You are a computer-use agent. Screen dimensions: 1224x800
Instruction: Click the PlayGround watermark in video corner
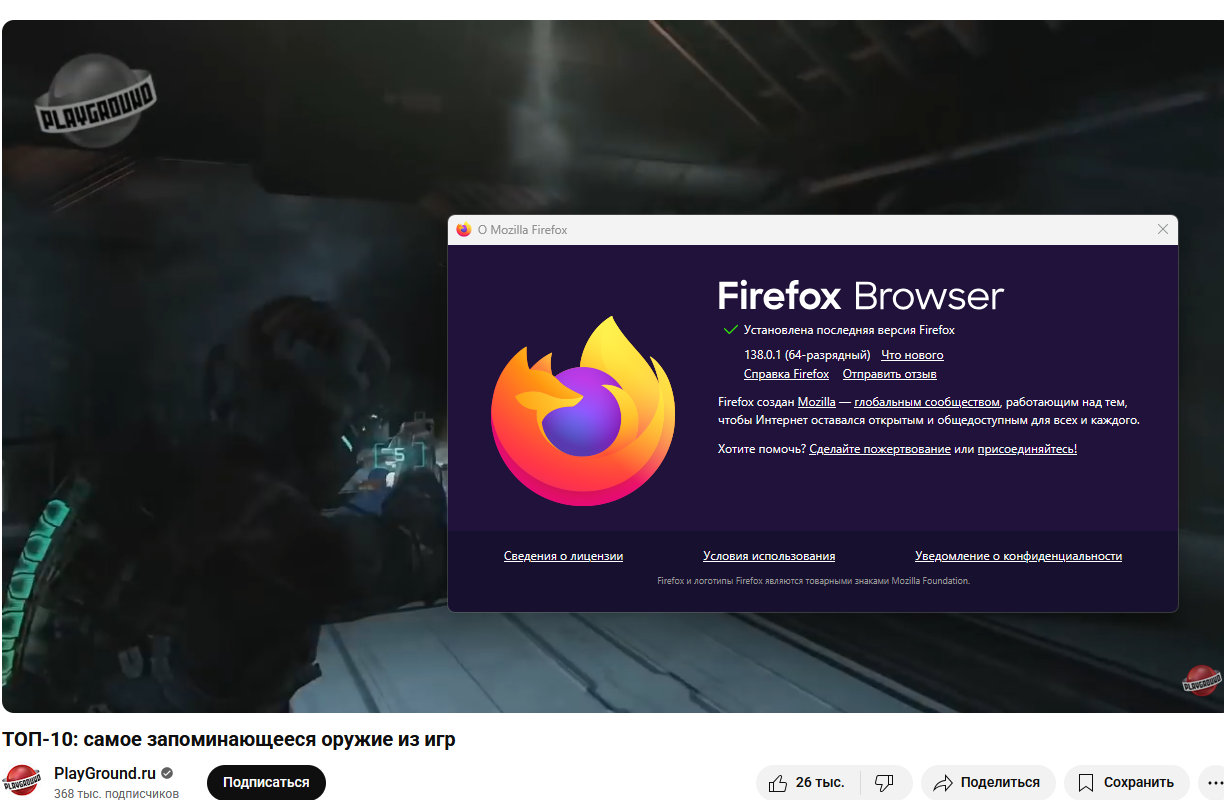pos(1200,680)
